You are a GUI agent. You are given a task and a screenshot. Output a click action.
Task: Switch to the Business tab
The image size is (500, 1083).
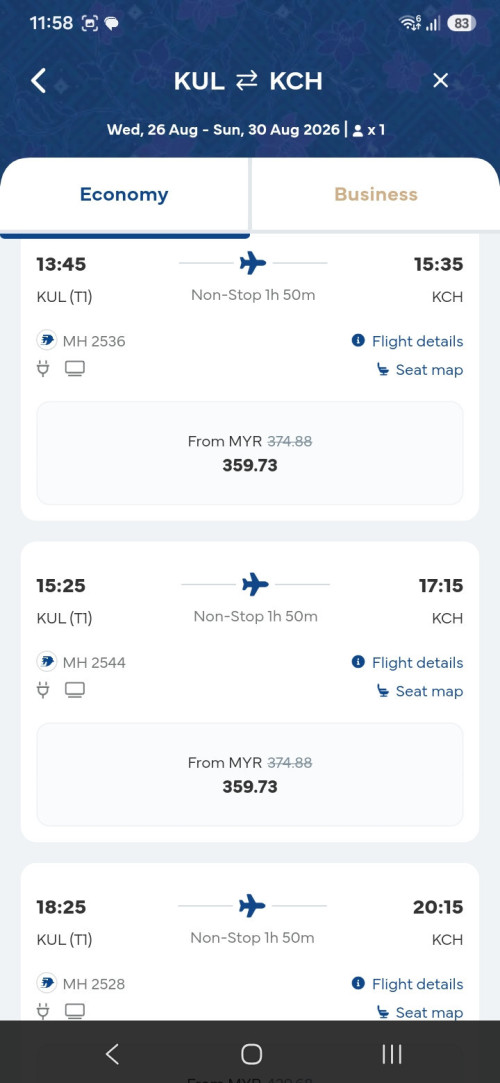click(376, 194)
